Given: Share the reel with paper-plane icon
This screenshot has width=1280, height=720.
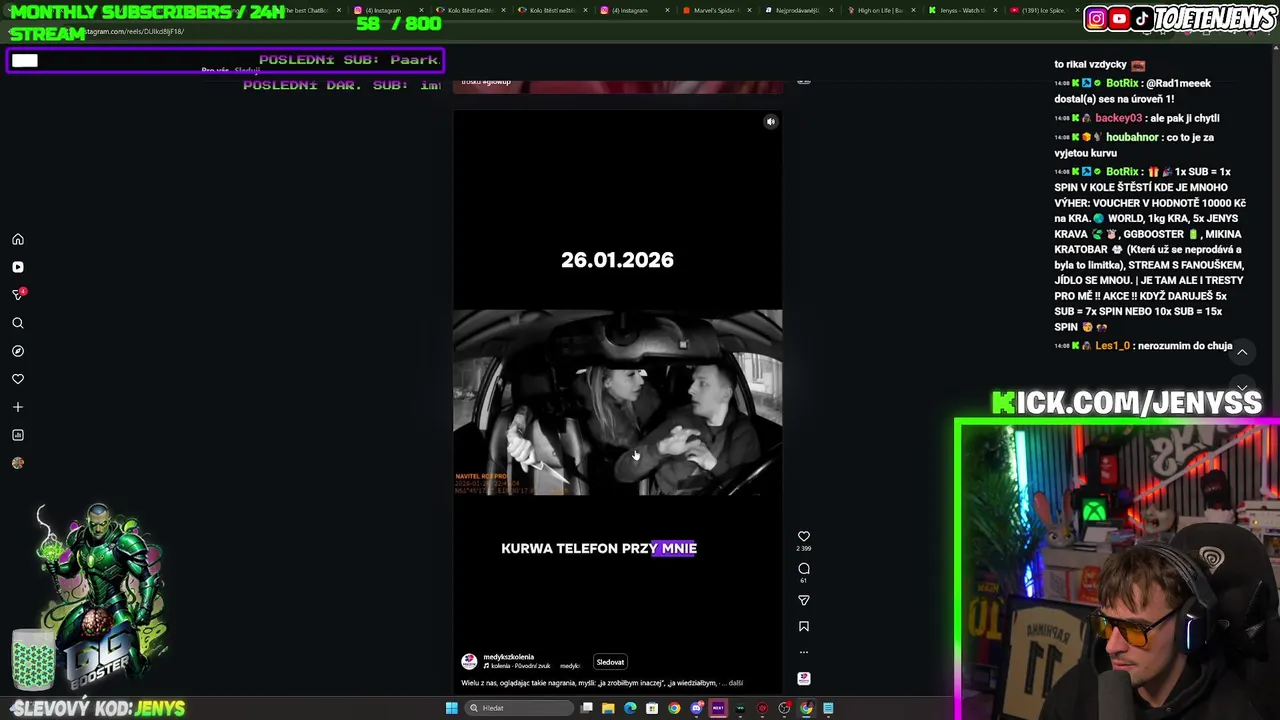Looking at the screenshot, I should (804, 600).
